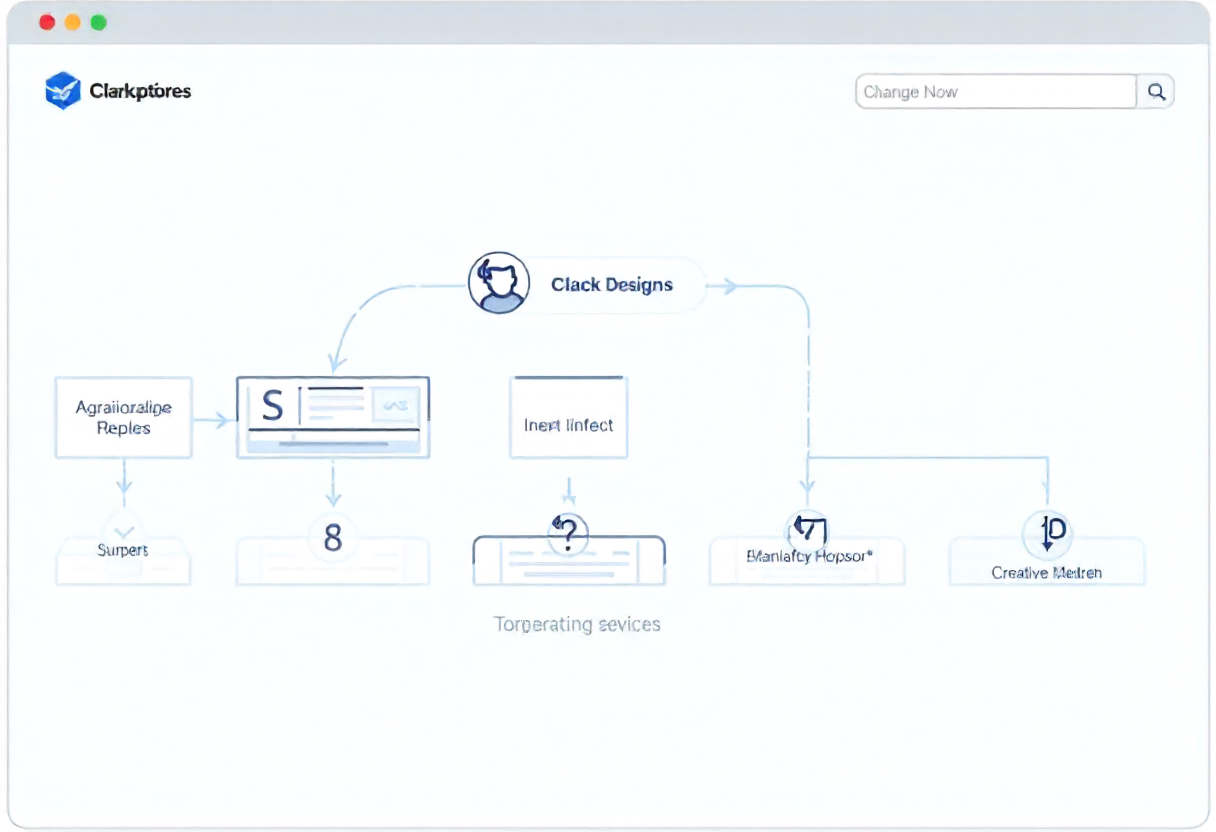The height and width of the screenshot is (832, 1216).
Task: Click the circular icon above Bmanlafcy Hopsor
Action: click(x=807, y=532)
